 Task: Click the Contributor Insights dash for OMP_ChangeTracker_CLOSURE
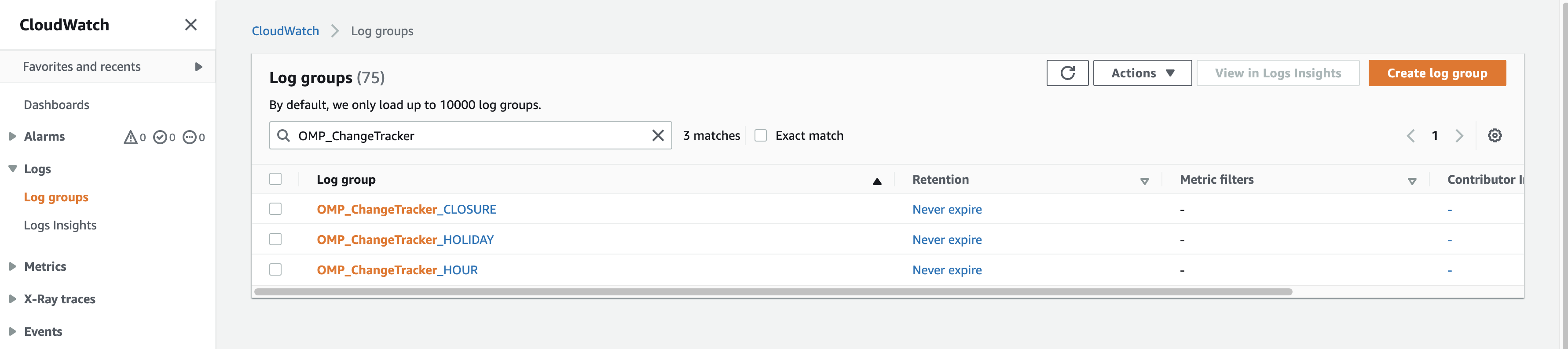1449,210
